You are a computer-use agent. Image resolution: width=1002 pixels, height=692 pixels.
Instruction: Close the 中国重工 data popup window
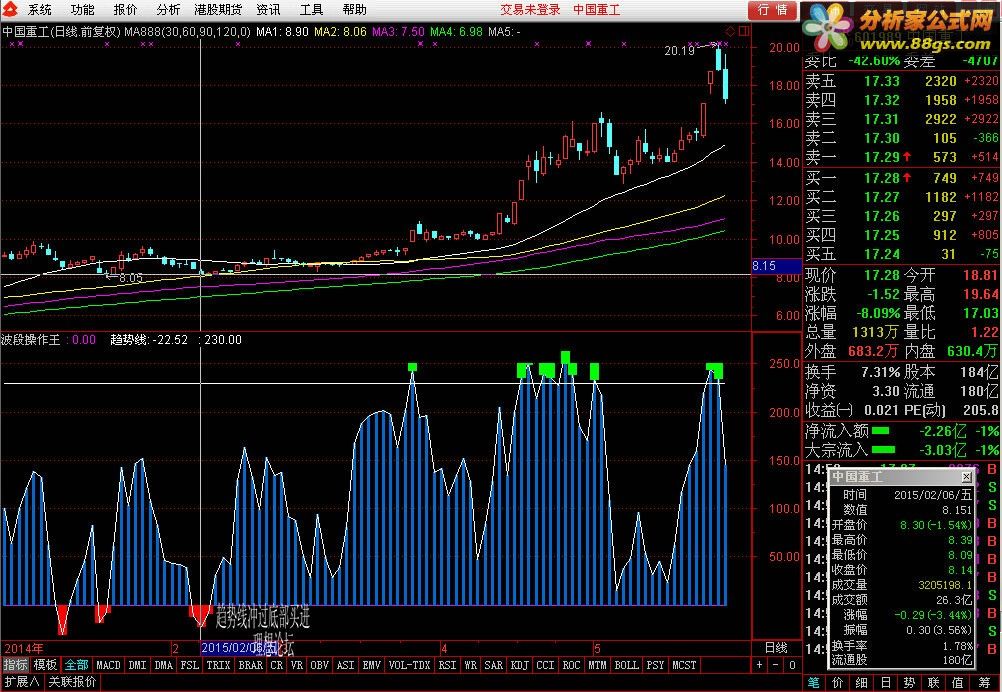(x=966, y=477)
